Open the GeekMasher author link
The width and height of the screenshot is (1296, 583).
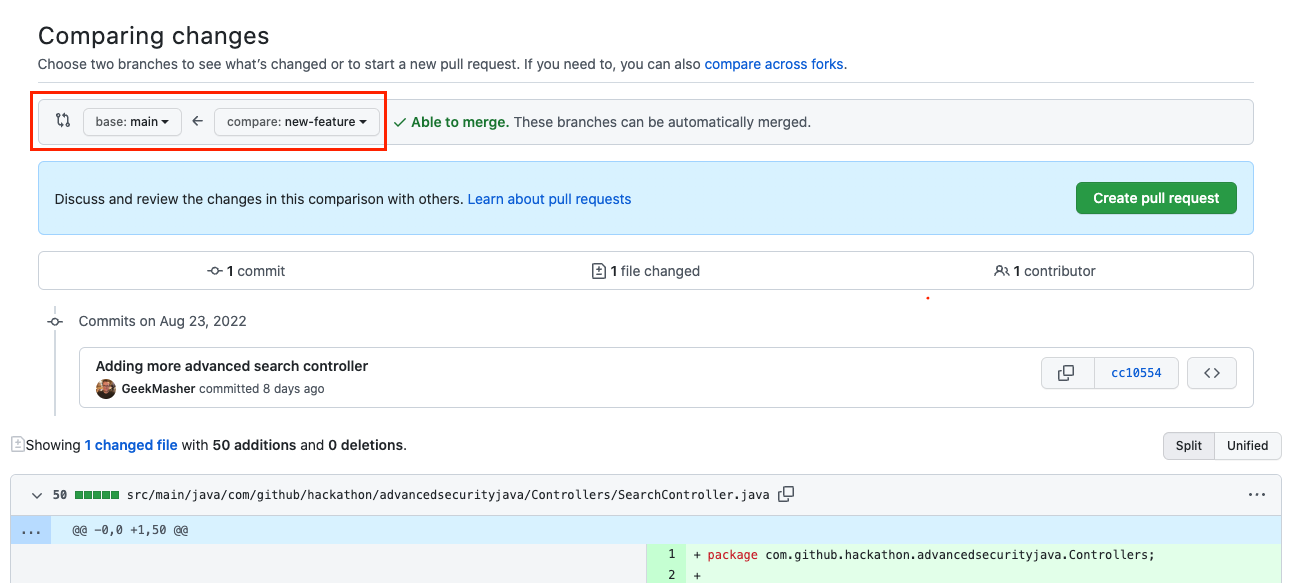[x=158, y=389]
